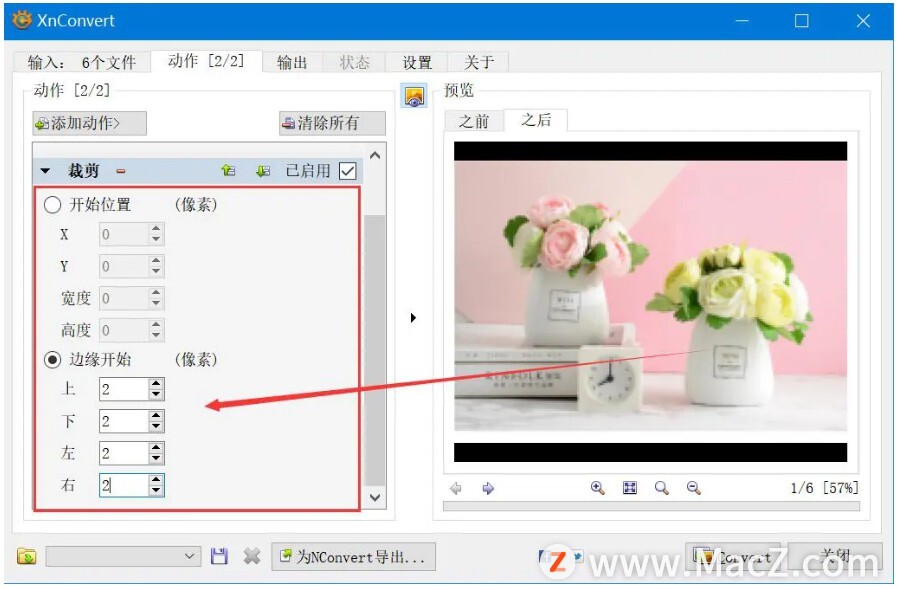Minimize the XnConvert window
Viewport: 898px width, 589px height.
click(x=742, y=21)
